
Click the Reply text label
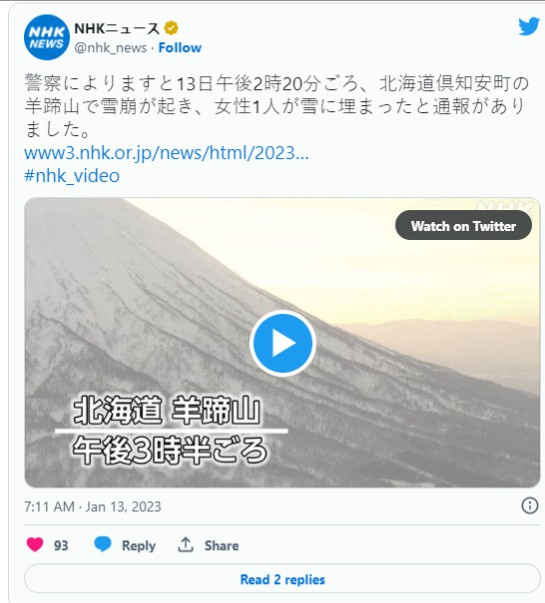click(138, 545)
